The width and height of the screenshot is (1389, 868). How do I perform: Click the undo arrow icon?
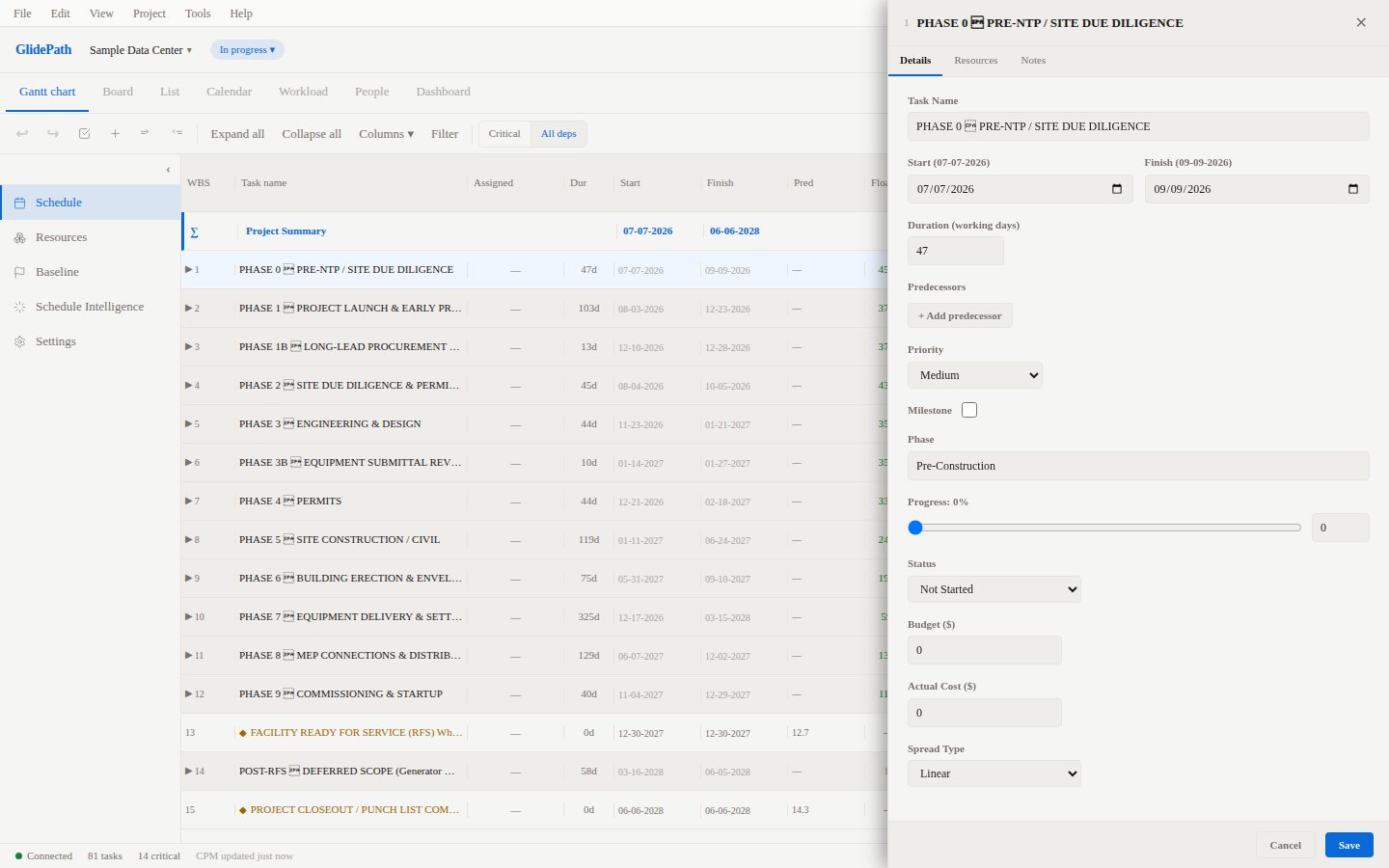coord(22,134)
